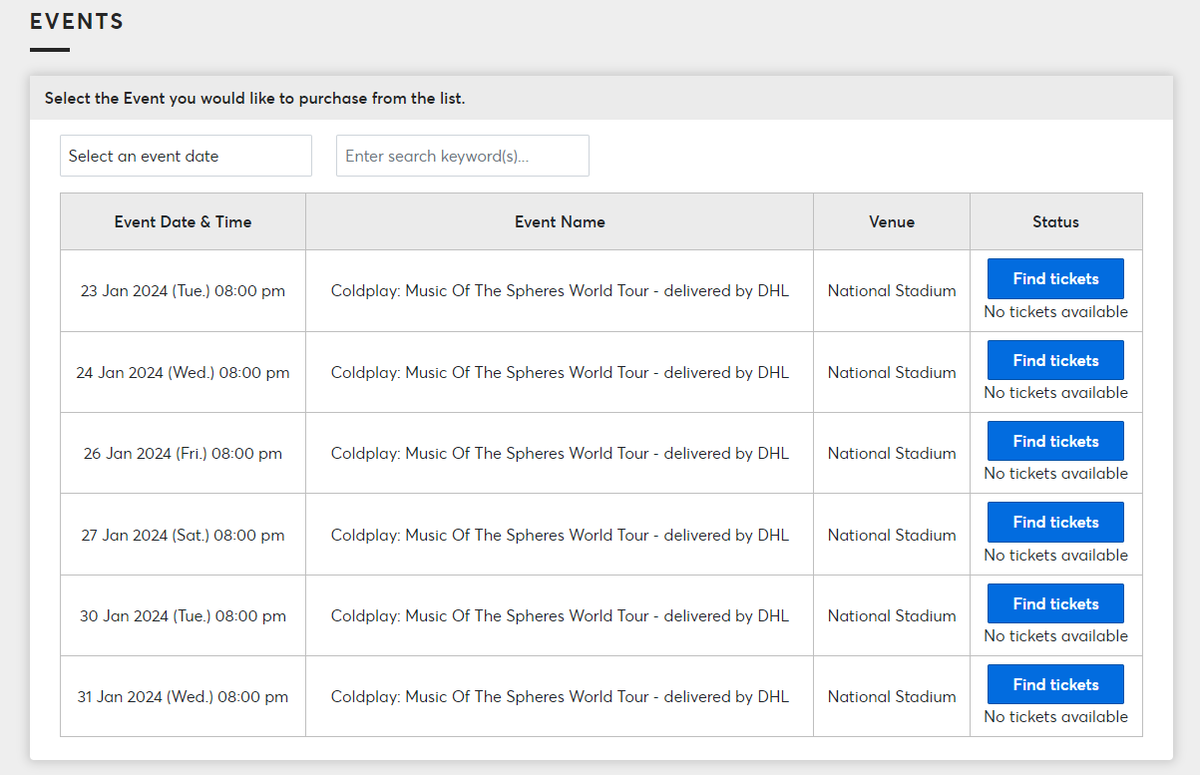This screenshot has height=775, width=1200.
Task: Click the 'Select the Event you would like' instruction text
Action: [255, 99]
